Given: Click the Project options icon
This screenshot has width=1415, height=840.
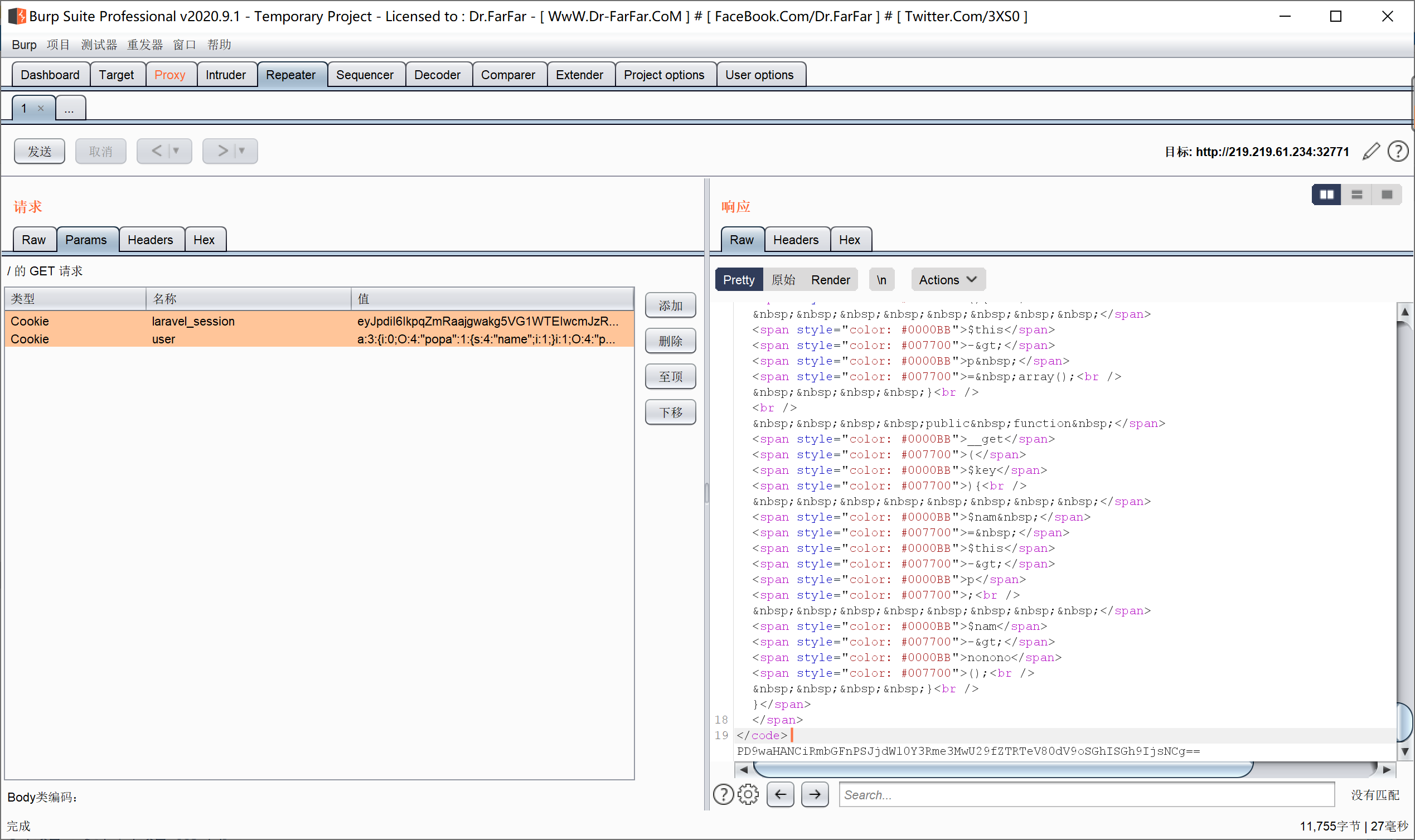Looking at the screenshot, I should (663, 74).
